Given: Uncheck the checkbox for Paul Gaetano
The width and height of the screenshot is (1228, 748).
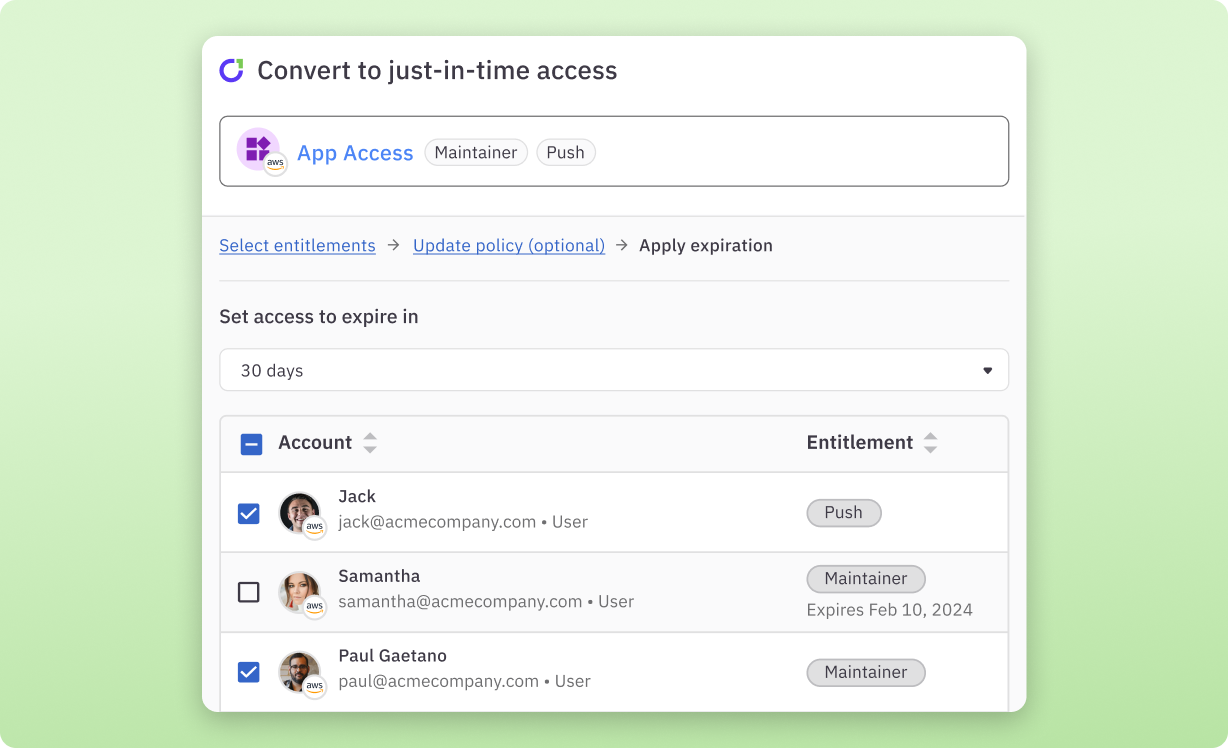Looking at the screenshot, I should tap(249, 672).
